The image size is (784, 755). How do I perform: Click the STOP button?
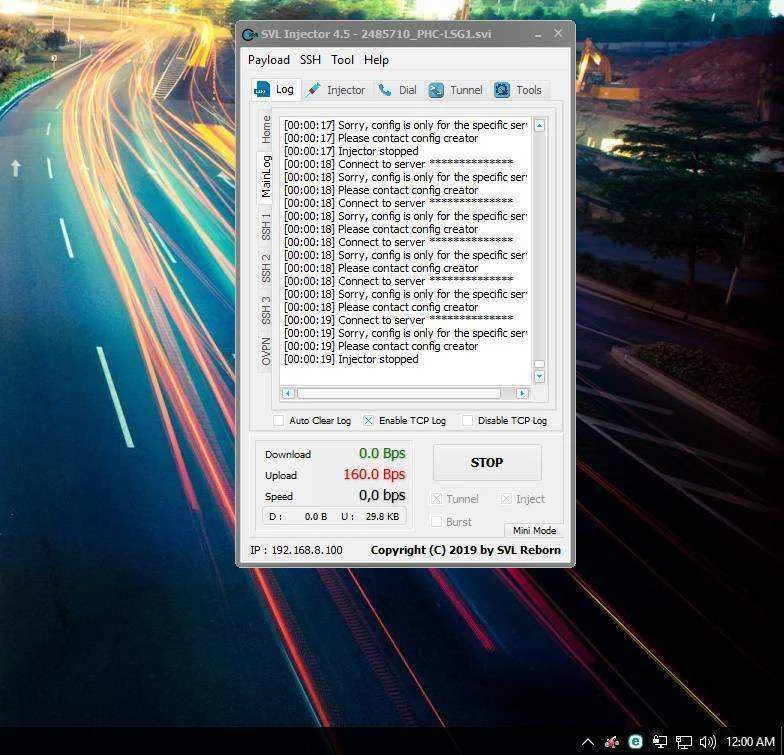pos(487,463)
